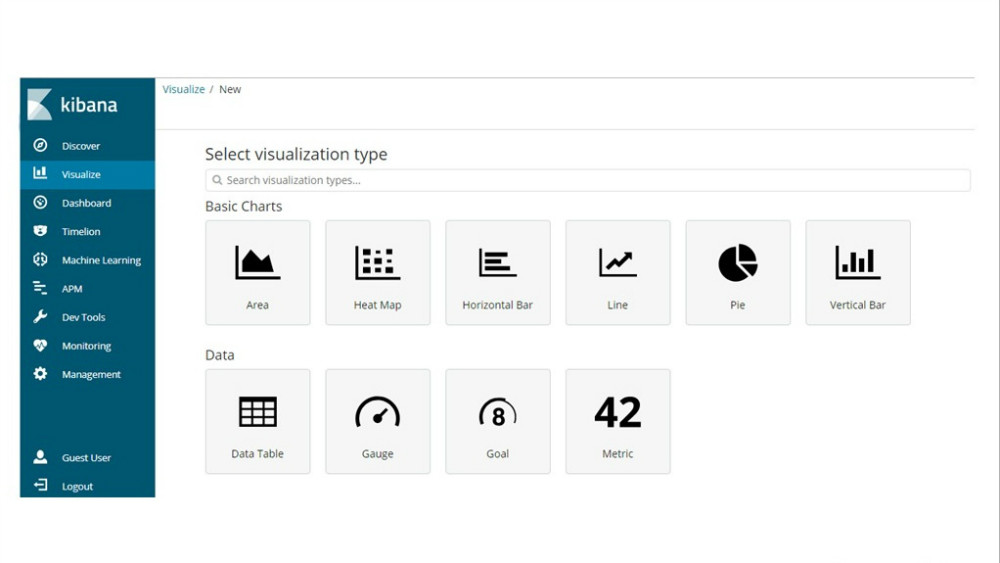Choose the Pie chart icon

(x=738, y=263)
